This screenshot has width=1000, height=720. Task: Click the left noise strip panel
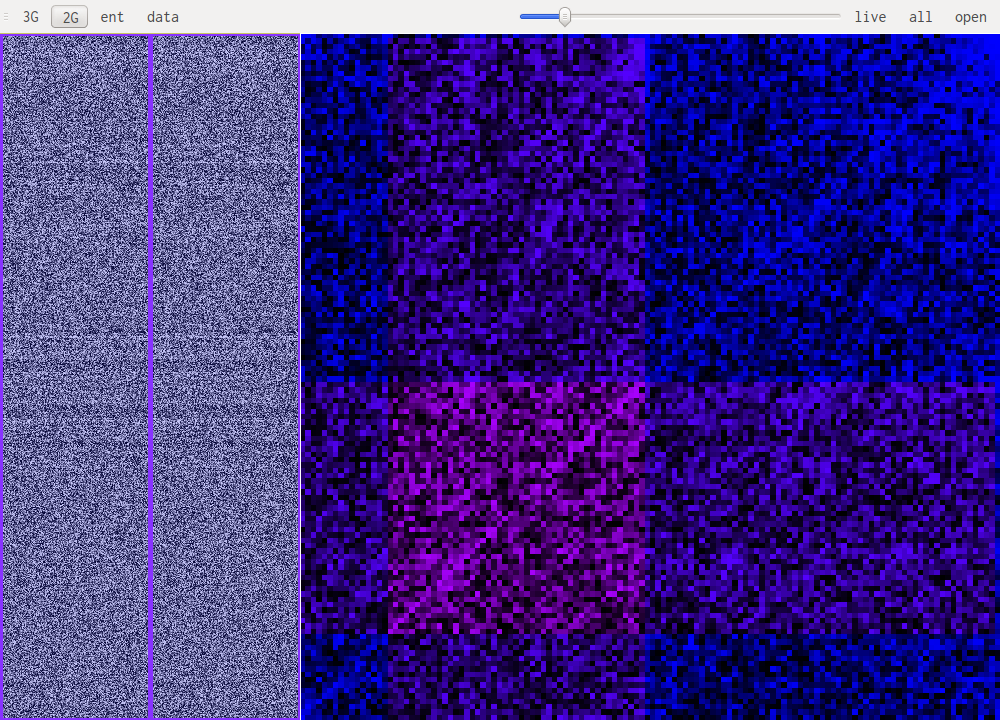pyautogui.click(x=75, y=377)
